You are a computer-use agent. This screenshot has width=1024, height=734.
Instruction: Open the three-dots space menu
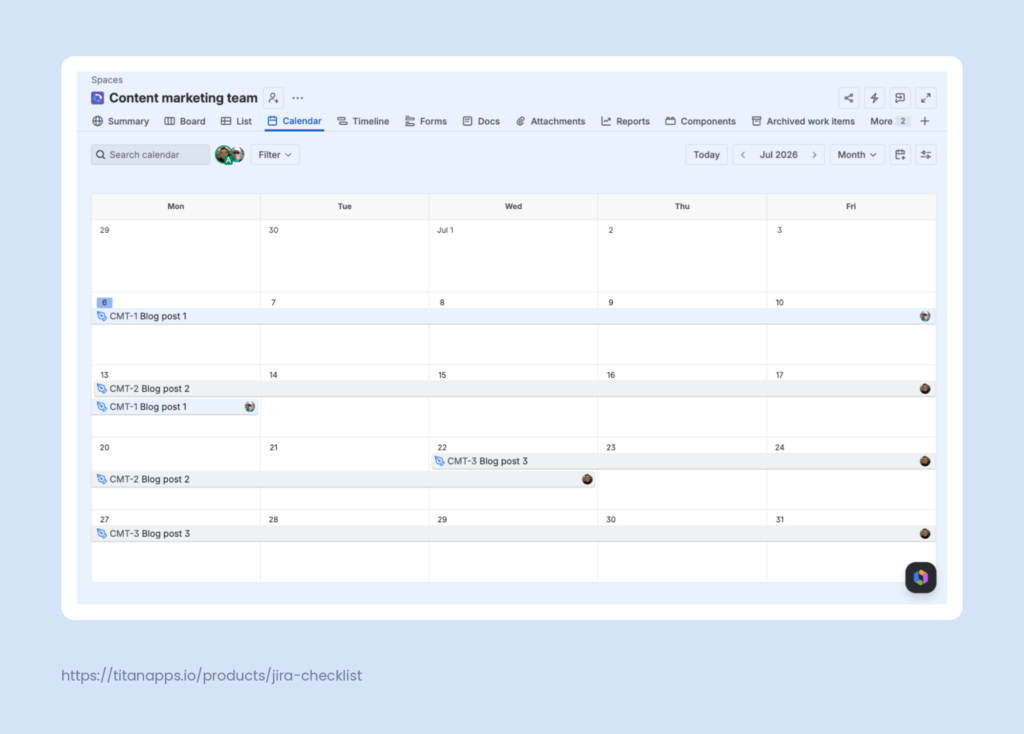pyautogui.click(x=298, y=98)
